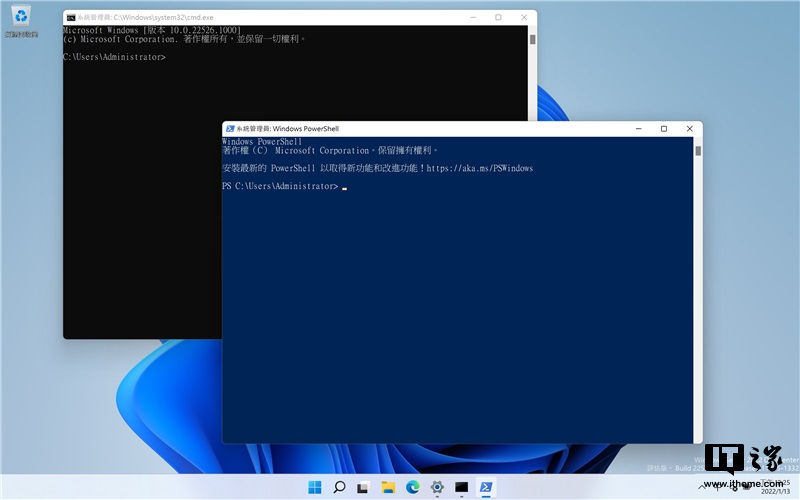Open Task View from the taskbar
Screen dimensions: 800x500
click(x=364, y=487)
